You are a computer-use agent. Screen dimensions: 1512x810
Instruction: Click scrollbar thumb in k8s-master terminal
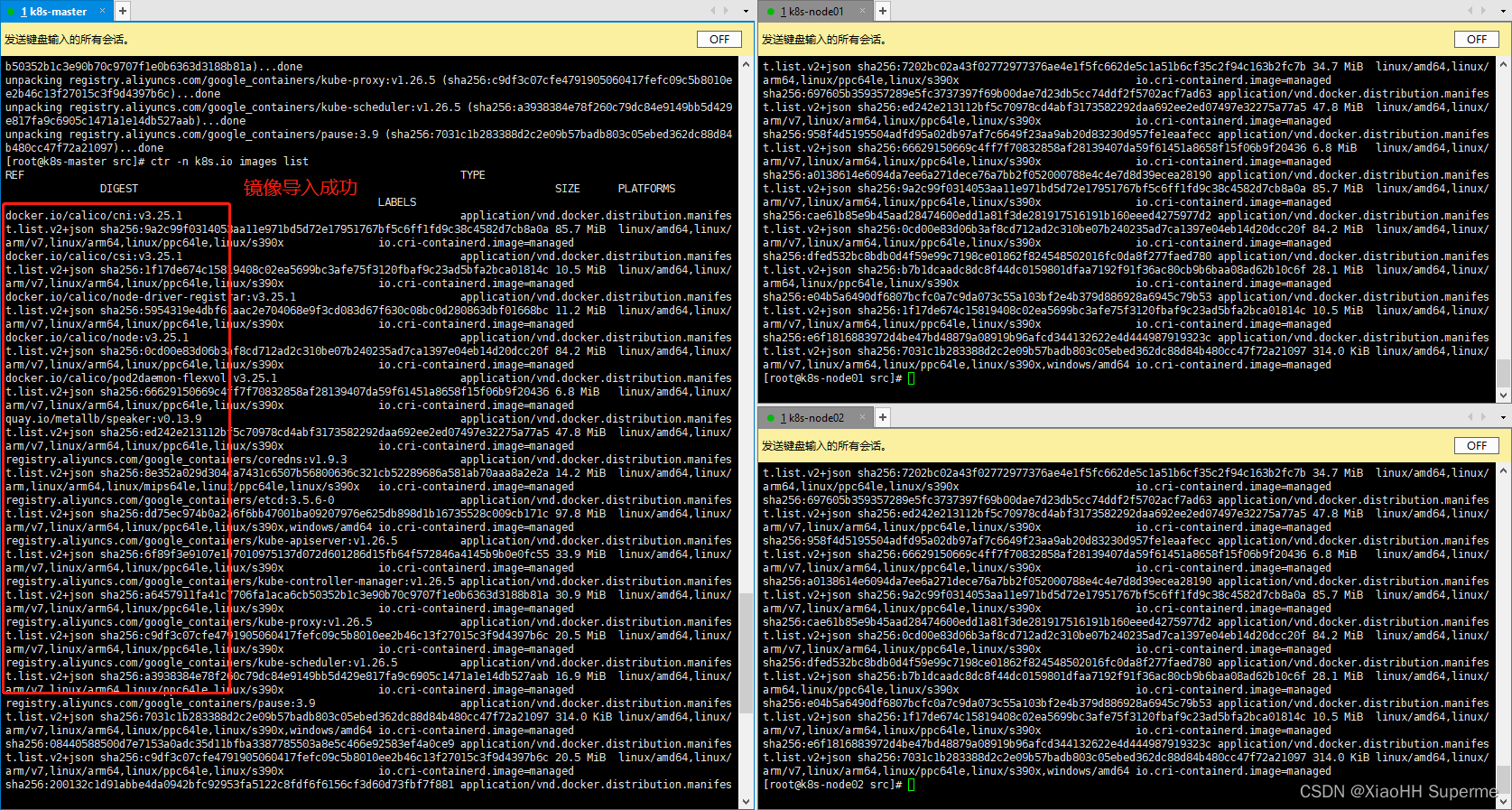click(746, 653)
